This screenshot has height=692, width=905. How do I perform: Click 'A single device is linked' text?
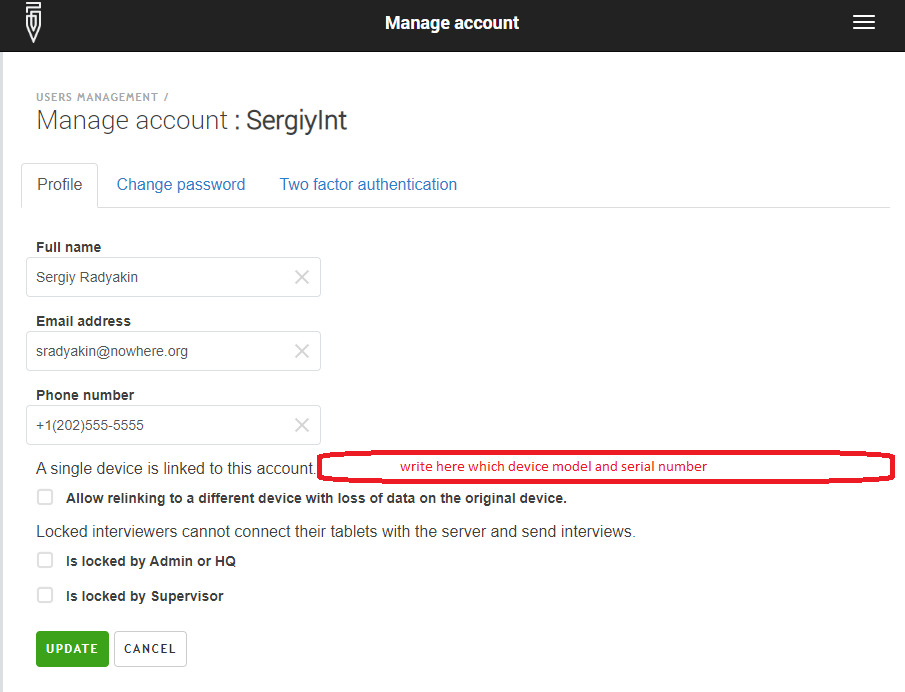[176, 468]
